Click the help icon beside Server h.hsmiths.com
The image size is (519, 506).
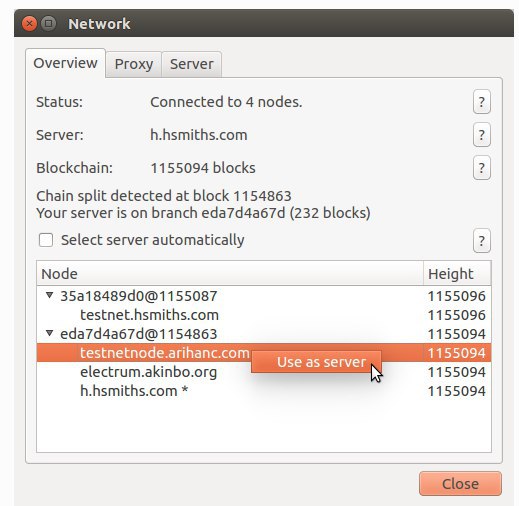pyautogui.click(x=481, y=135)
